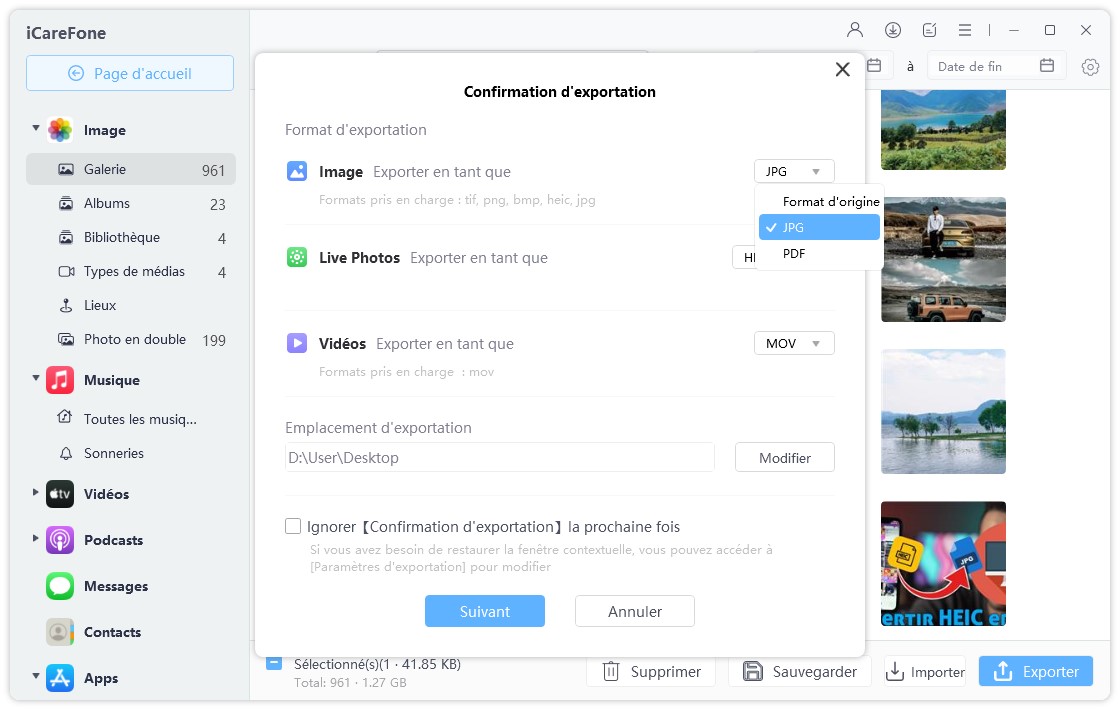Open Types de médias in sidebar

[131, 271]
